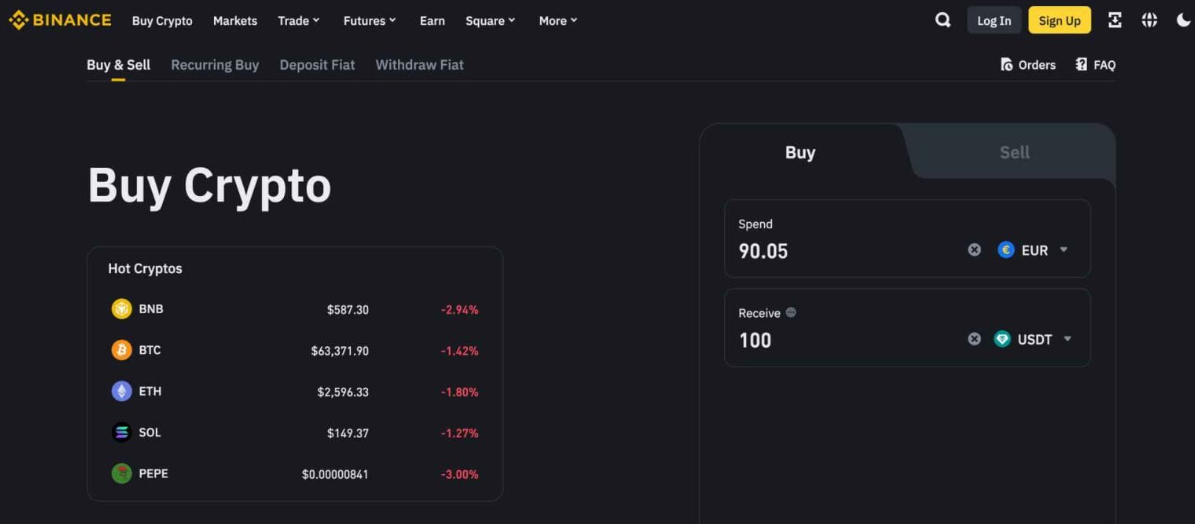Open the Recurring Buy tab
The width and height of the screenshot is (1195, 524).
(x=214, y=65)
